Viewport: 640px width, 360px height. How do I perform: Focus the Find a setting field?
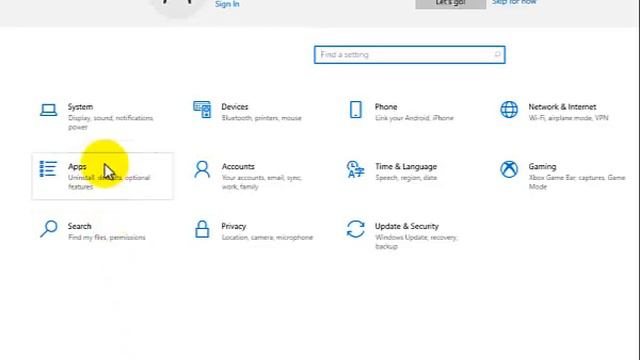409,55
